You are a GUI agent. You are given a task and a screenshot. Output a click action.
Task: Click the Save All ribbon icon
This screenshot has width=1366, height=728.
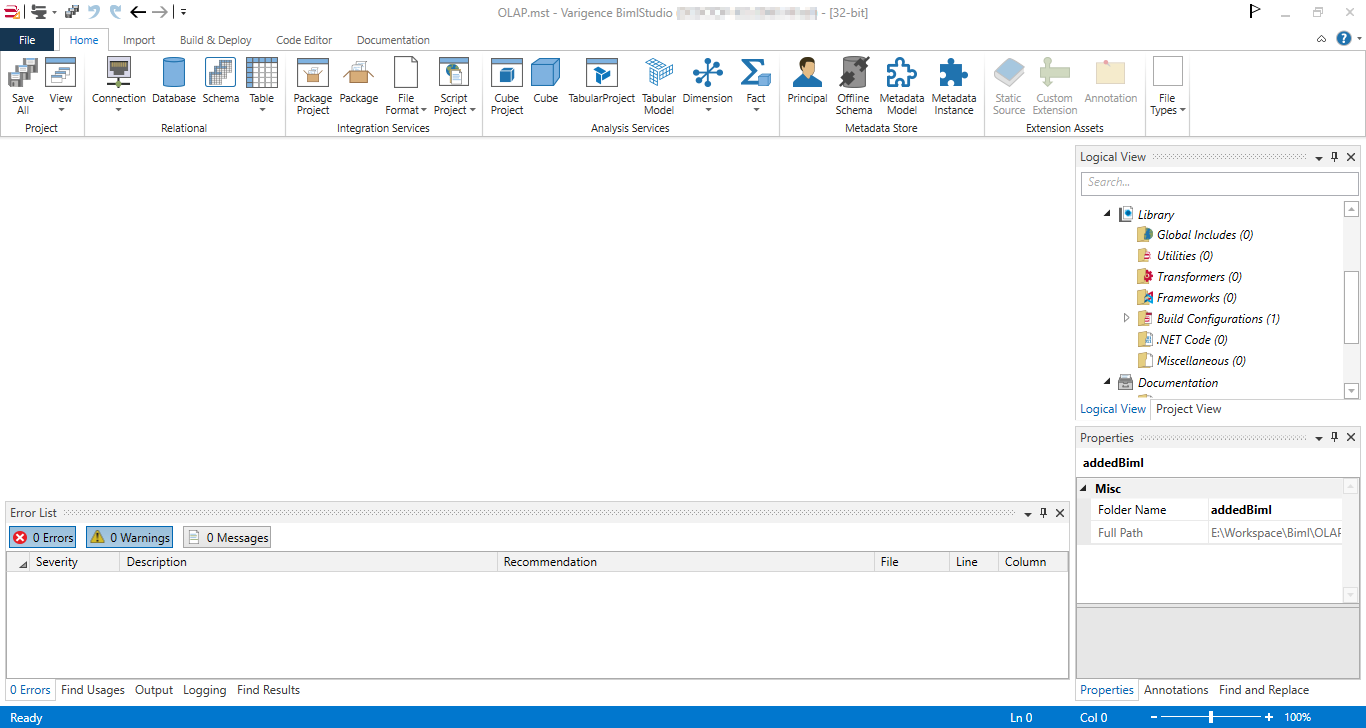pyautogui.click(x=23, y=86)
